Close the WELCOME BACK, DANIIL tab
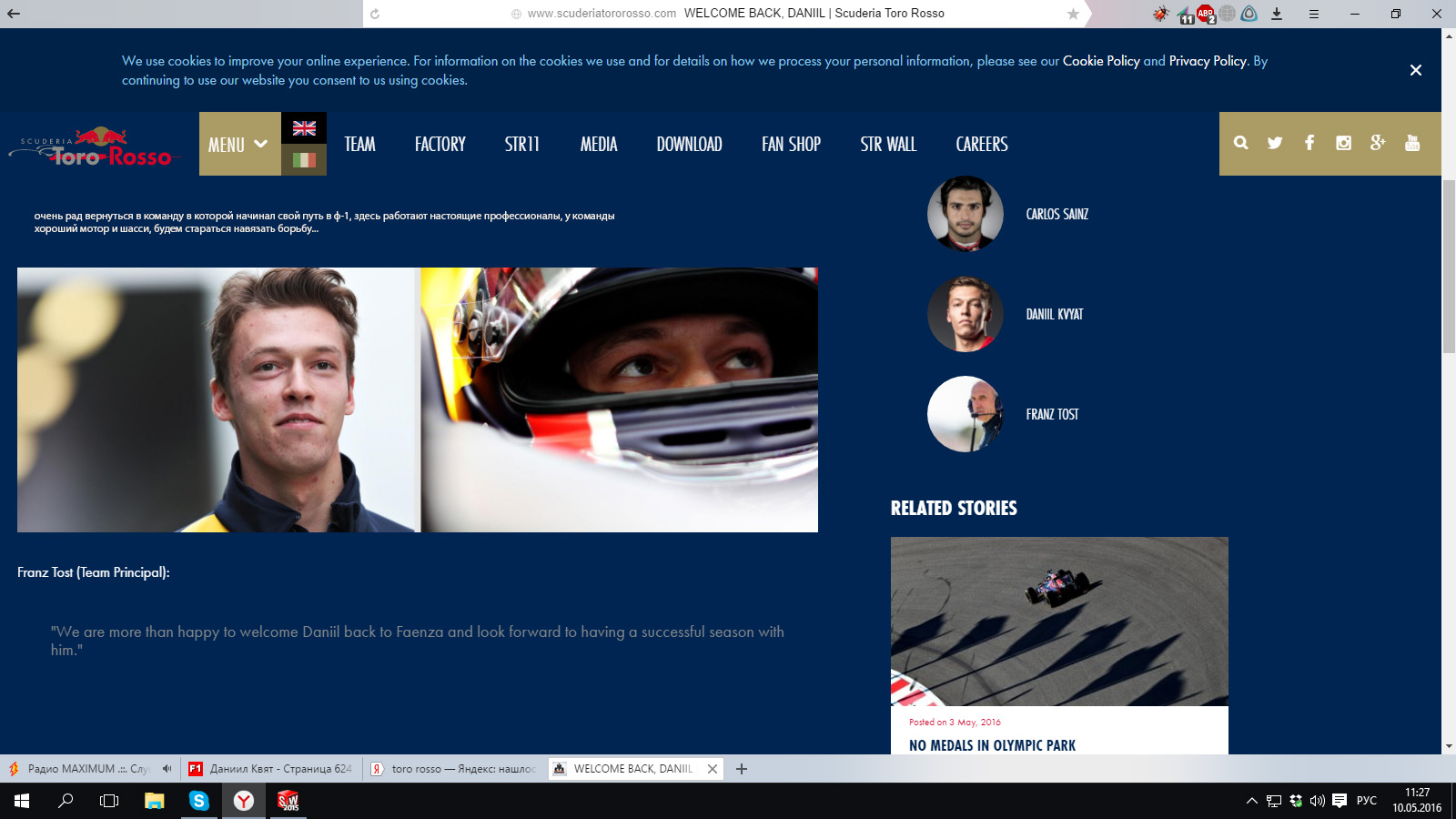 coord(713,769)
